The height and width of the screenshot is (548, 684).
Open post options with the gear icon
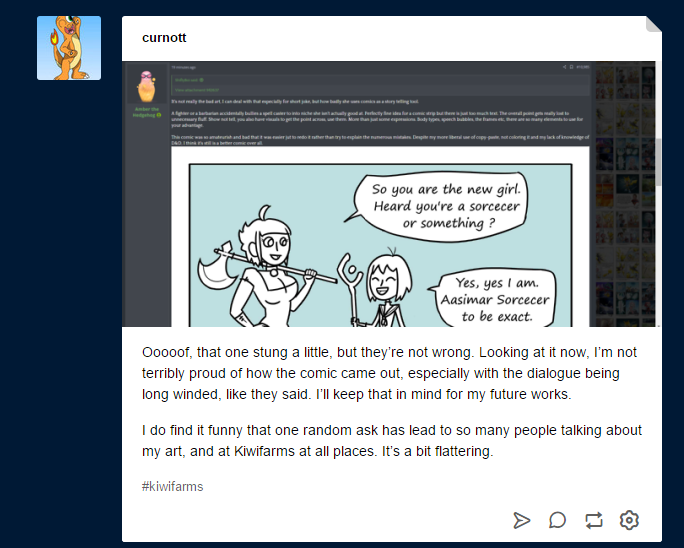629,520
